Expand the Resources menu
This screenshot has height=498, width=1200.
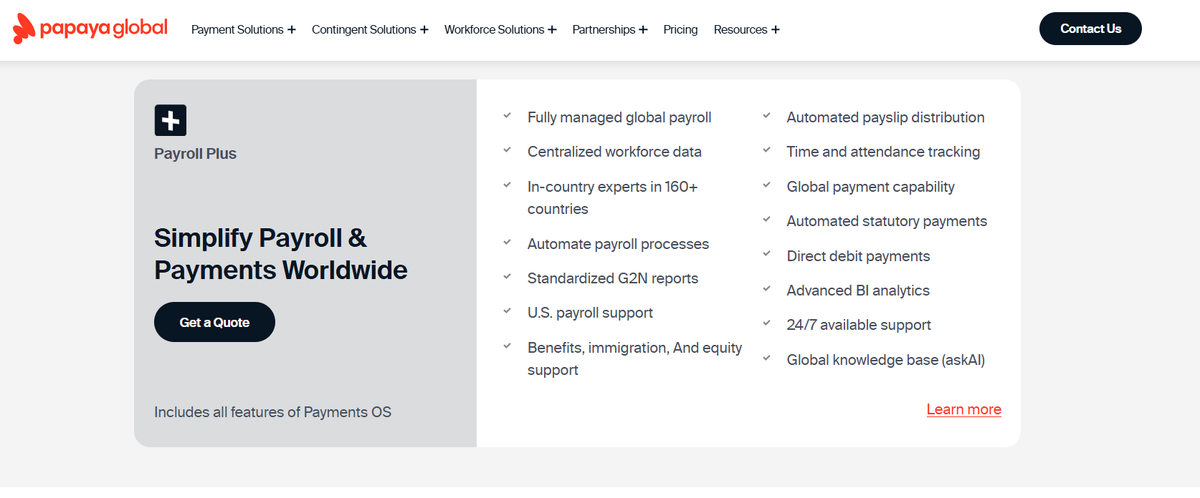click(746, 30)
